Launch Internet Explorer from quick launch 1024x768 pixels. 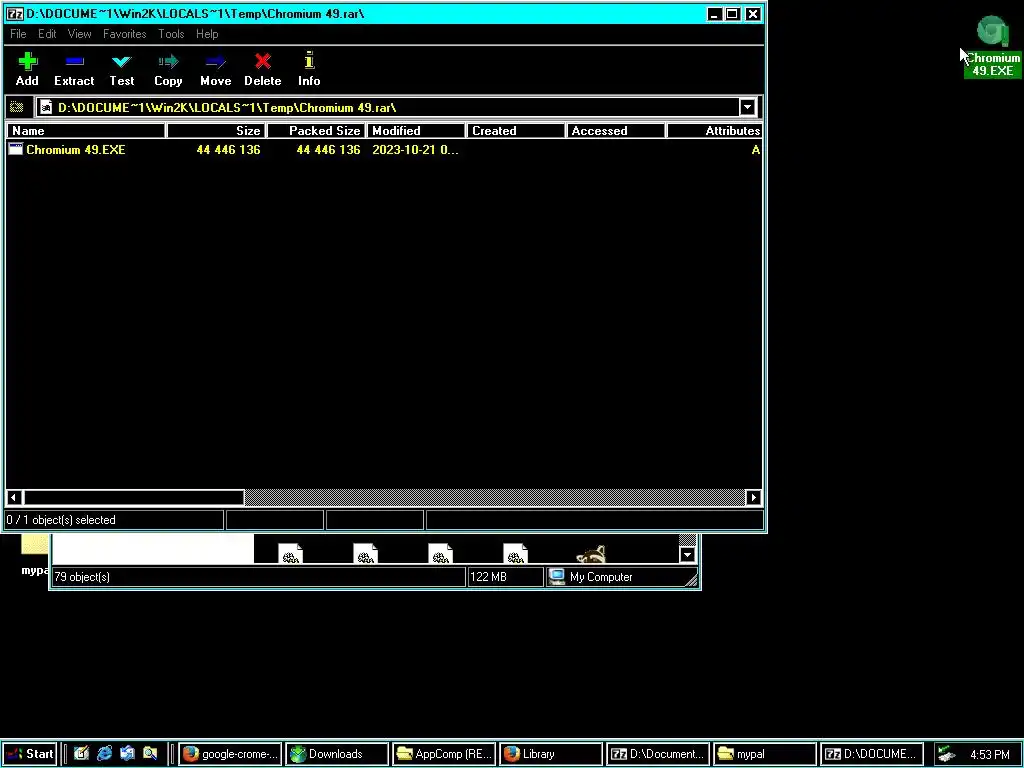coord(104,754)
